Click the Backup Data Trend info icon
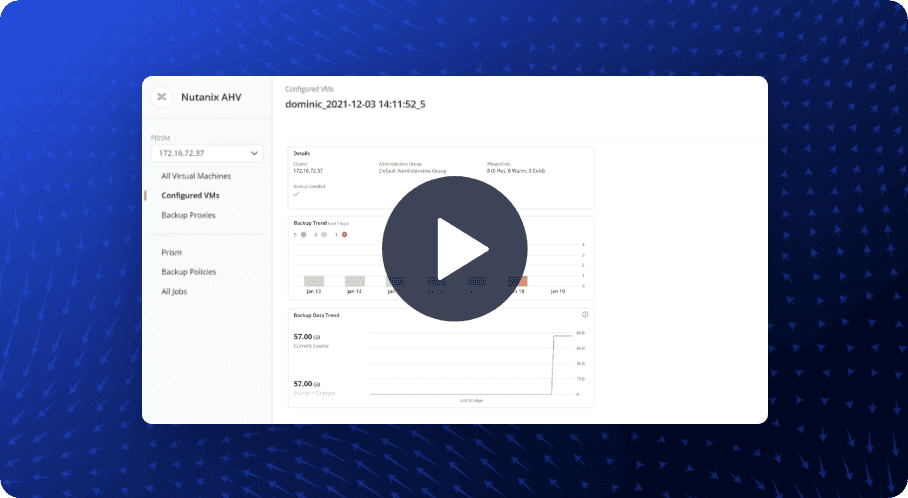 click(585, 315)
